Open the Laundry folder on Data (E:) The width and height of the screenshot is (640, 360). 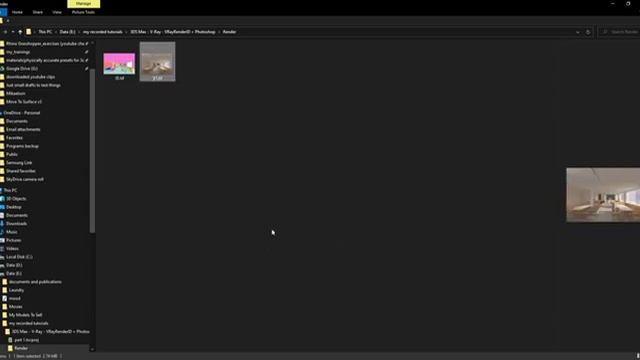pos(16,290)
